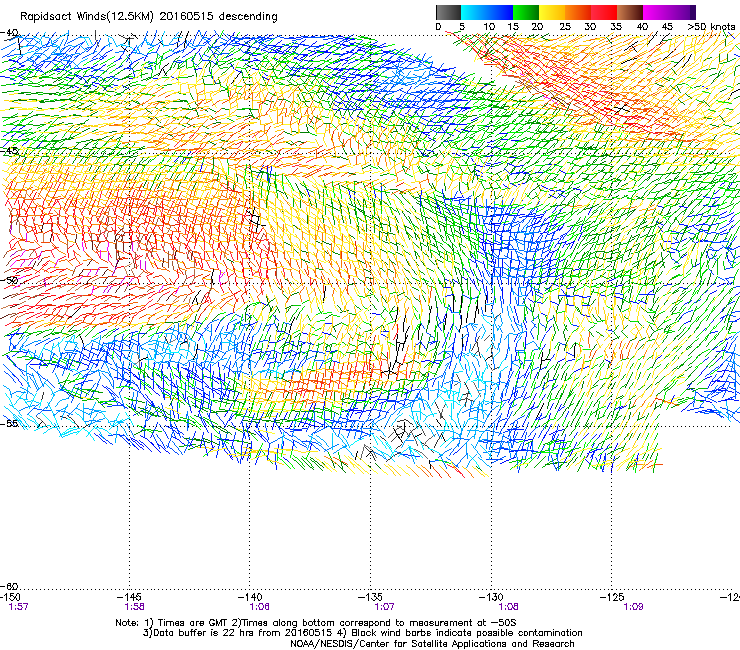Click the '-125' longitude axis label

point(612,597)
